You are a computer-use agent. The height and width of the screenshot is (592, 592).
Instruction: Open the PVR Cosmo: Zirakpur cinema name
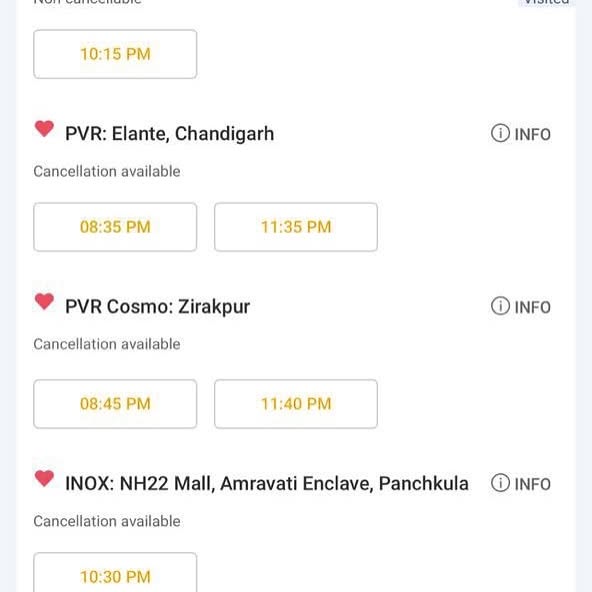click(157, 307)
